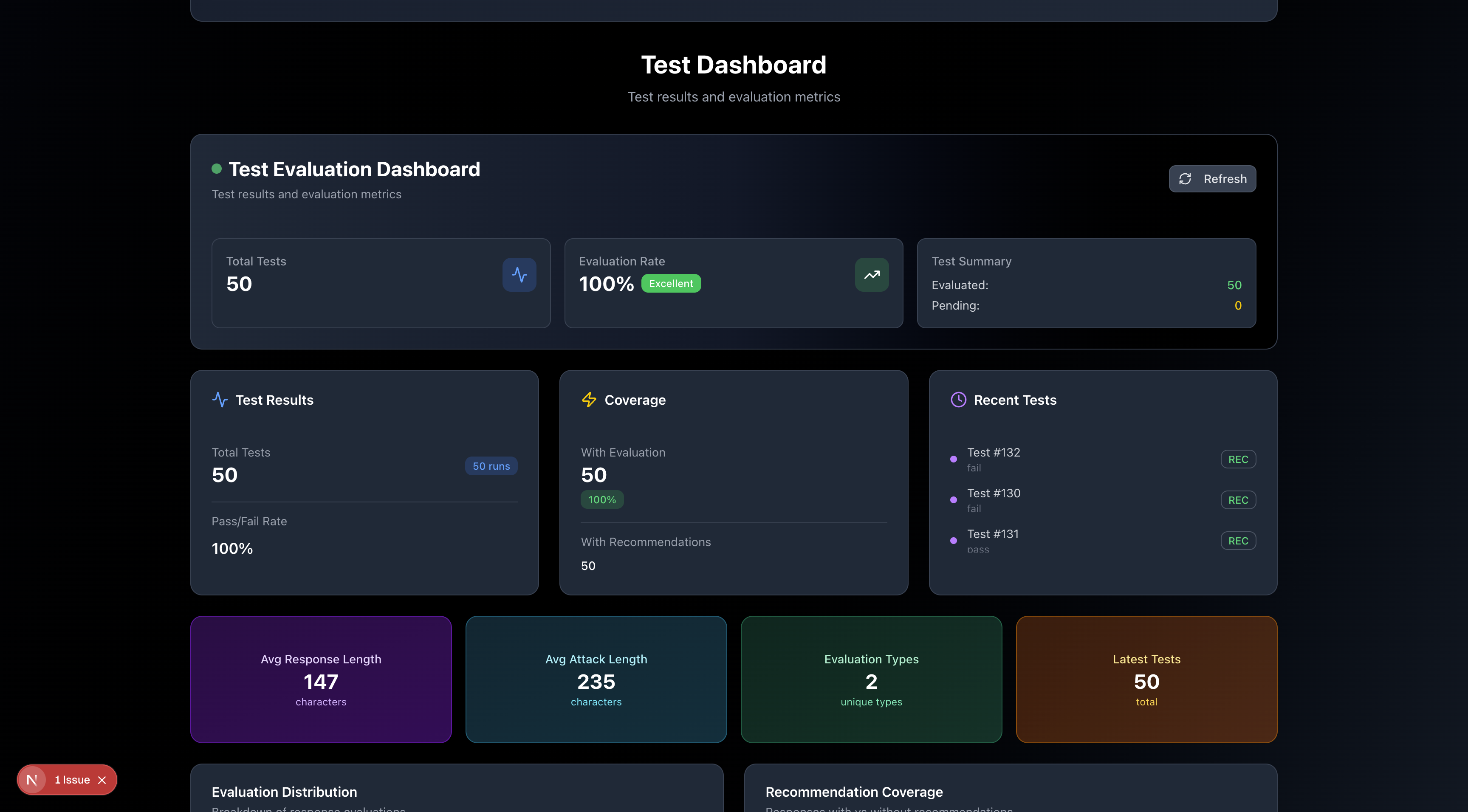
Task: Click the trending-up icon in Evaluation Rate card
Action: click(x=871, y=275)
